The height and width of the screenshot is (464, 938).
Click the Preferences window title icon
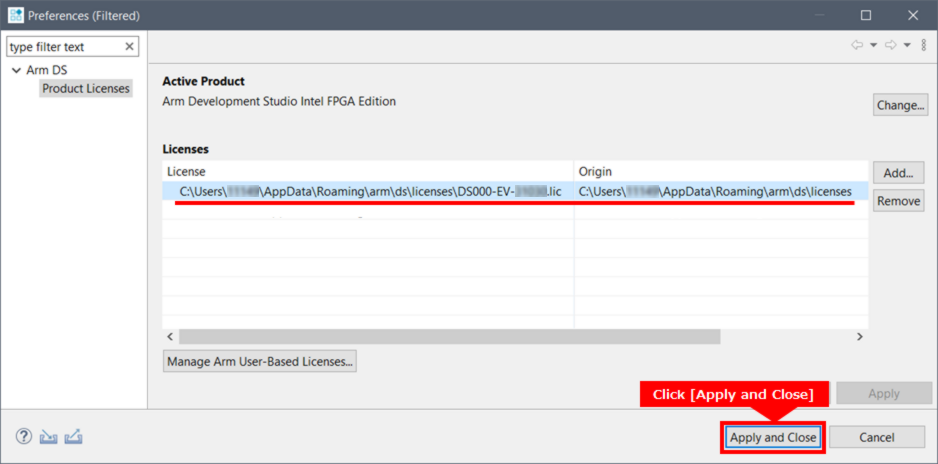(14, 15)
